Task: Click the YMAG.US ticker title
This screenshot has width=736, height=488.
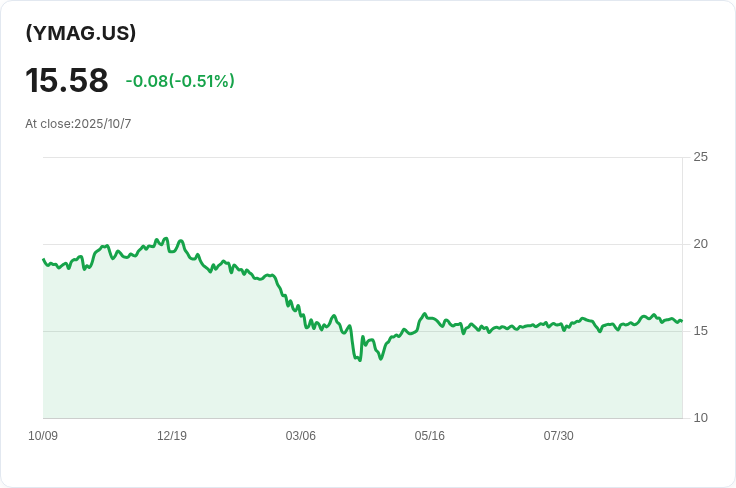Action: [81, 33]
